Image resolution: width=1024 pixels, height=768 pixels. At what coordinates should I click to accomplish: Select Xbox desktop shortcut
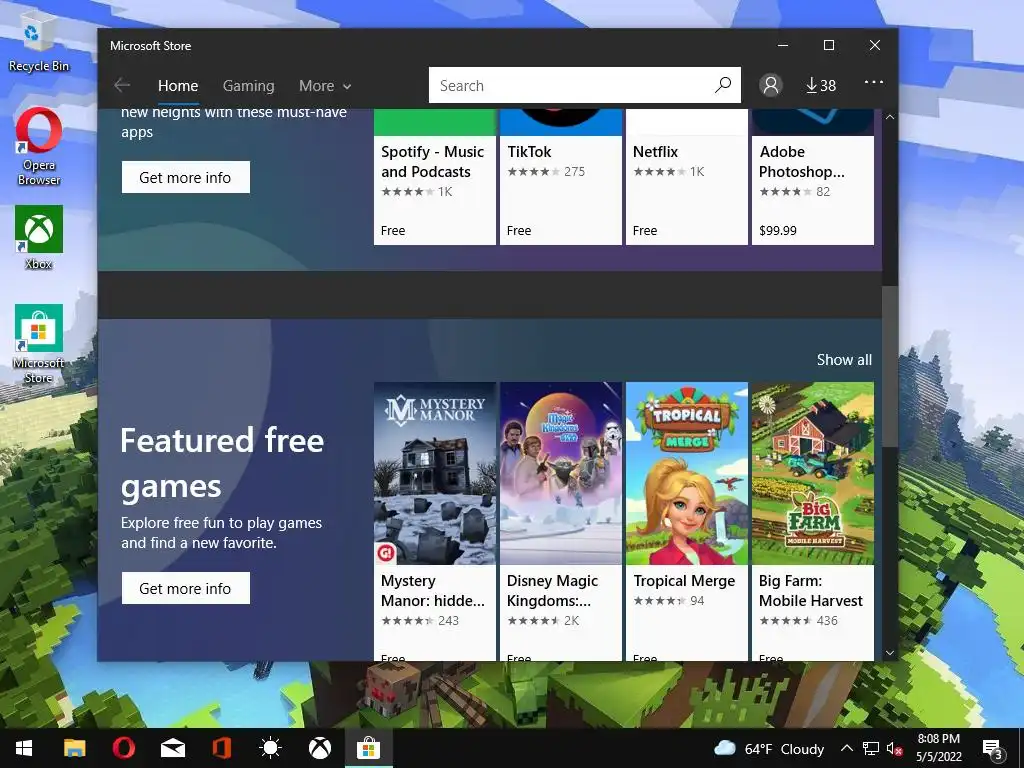[x=39, y=238]
